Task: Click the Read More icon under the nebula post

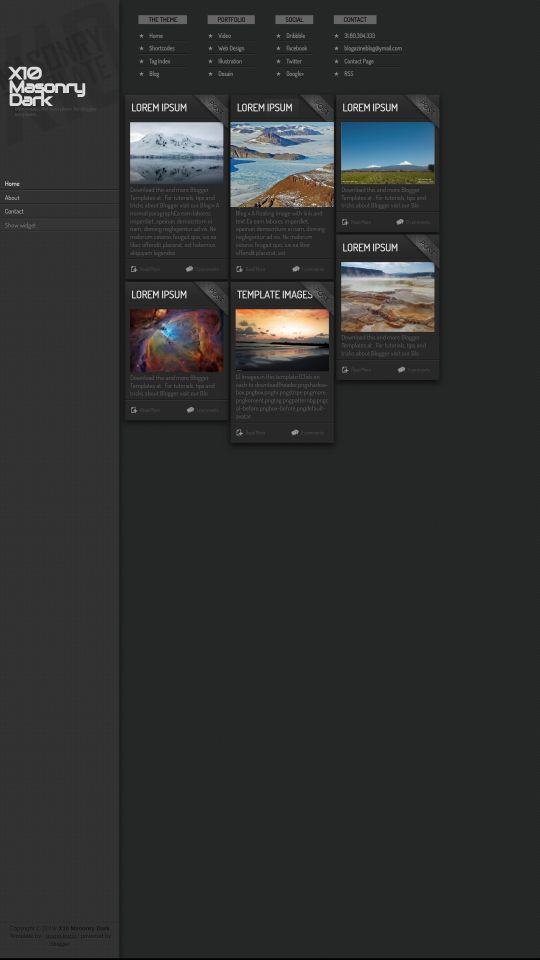Action: click(134, 410)
